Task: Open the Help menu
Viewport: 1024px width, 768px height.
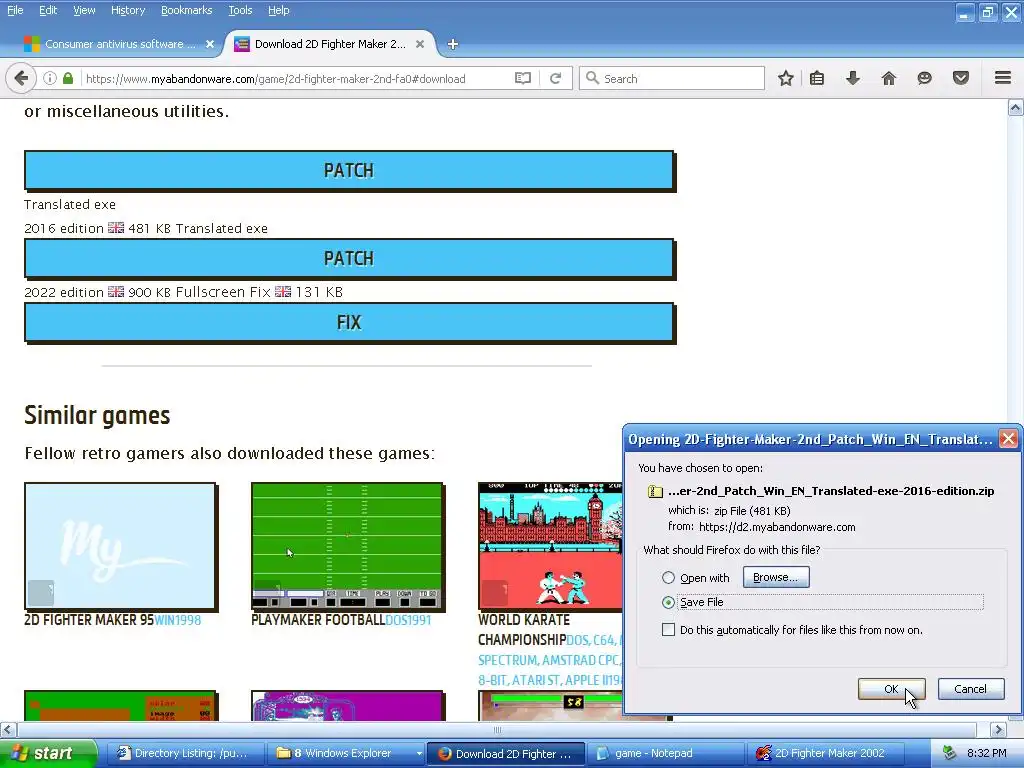Action: 278,10
